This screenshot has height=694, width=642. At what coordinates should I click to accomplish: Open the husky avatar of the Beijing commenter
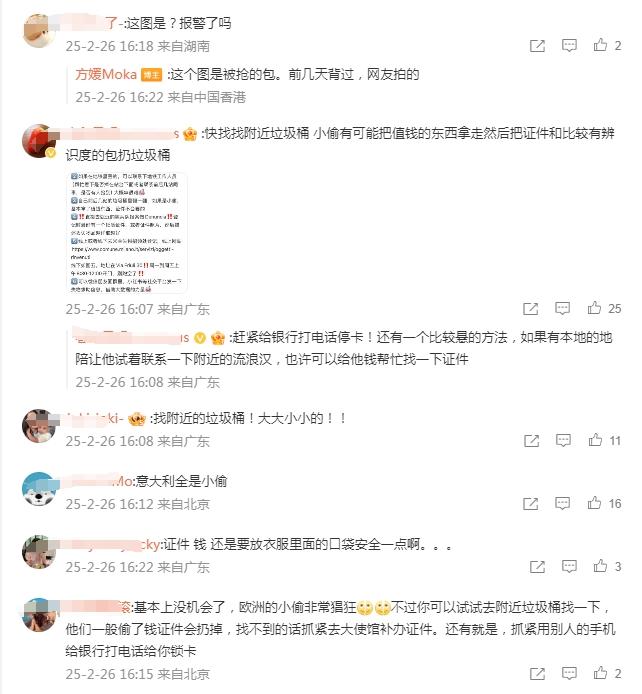(x=39, y=489)
